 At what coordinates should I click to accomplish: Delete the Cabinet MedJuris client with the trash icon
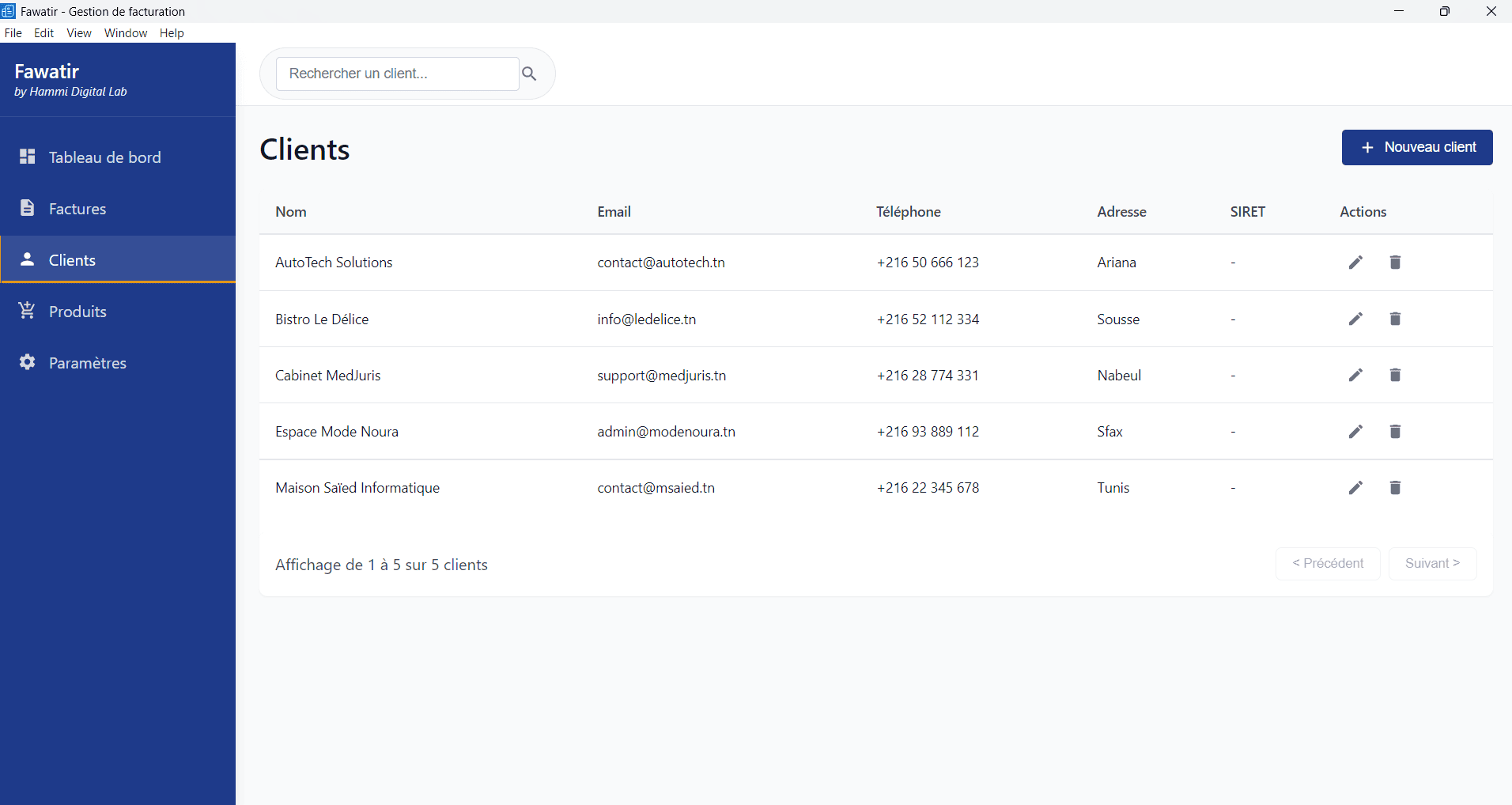click(1395, 375)
